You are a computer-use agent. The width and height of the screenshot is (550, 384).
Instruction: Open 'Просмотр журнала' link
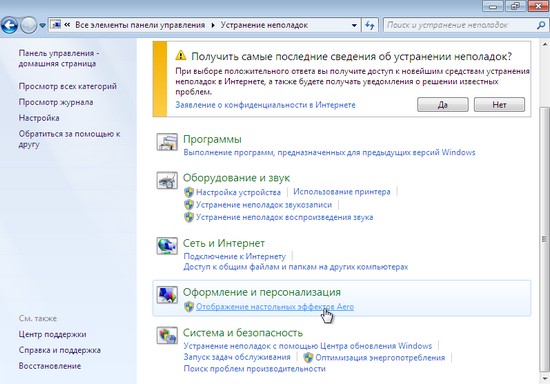(x=56, y=102)
